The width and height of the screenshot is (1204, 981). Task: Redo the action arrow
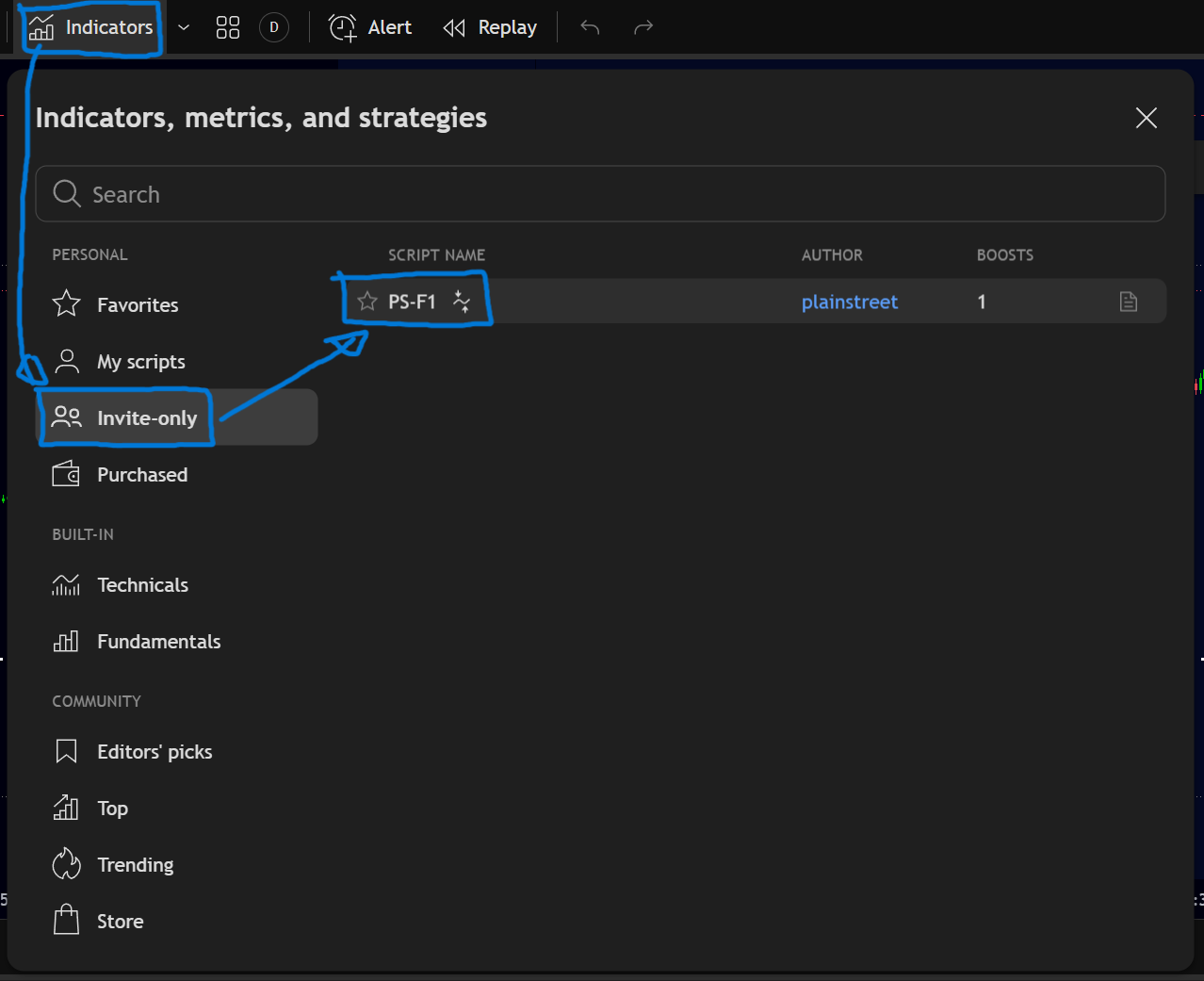643,27
